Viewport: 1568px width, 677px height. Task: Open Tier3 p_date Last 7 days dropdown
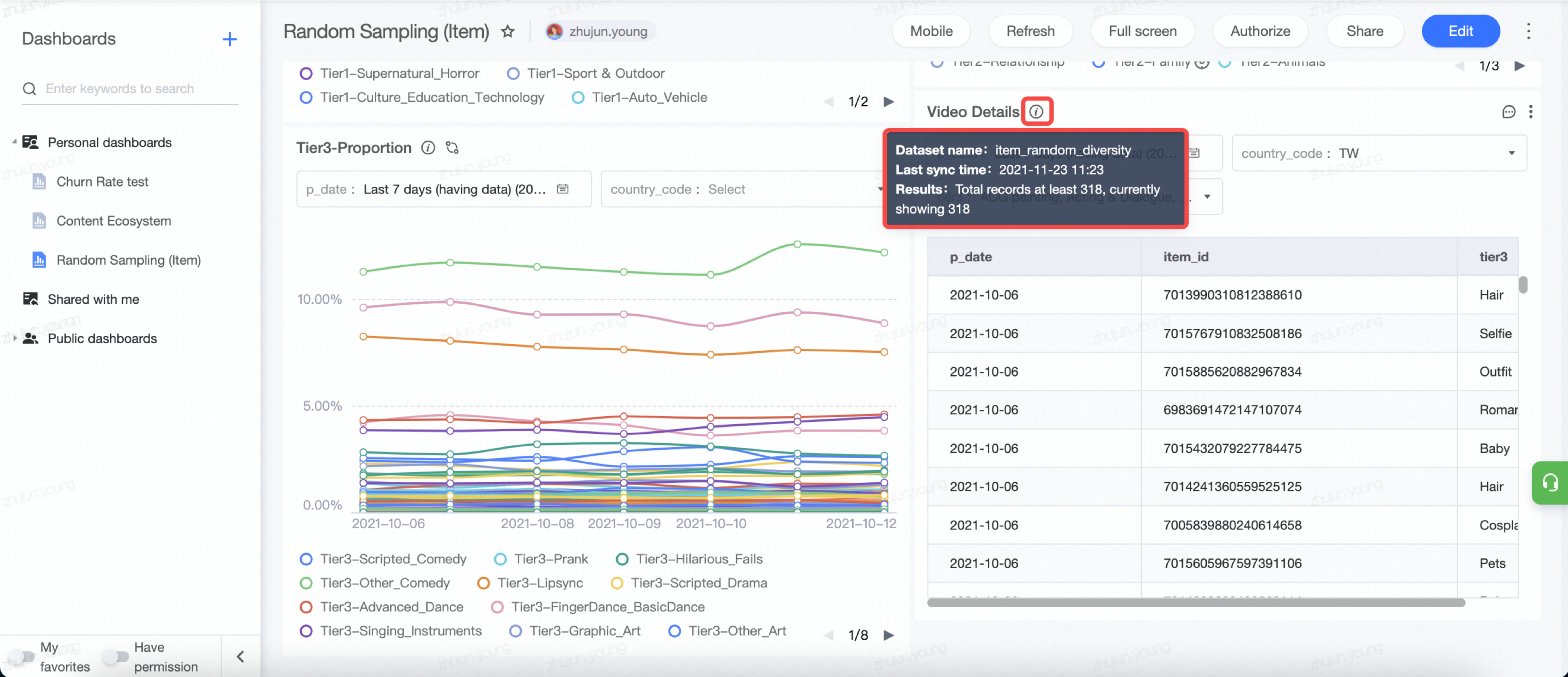coord(444,189)
